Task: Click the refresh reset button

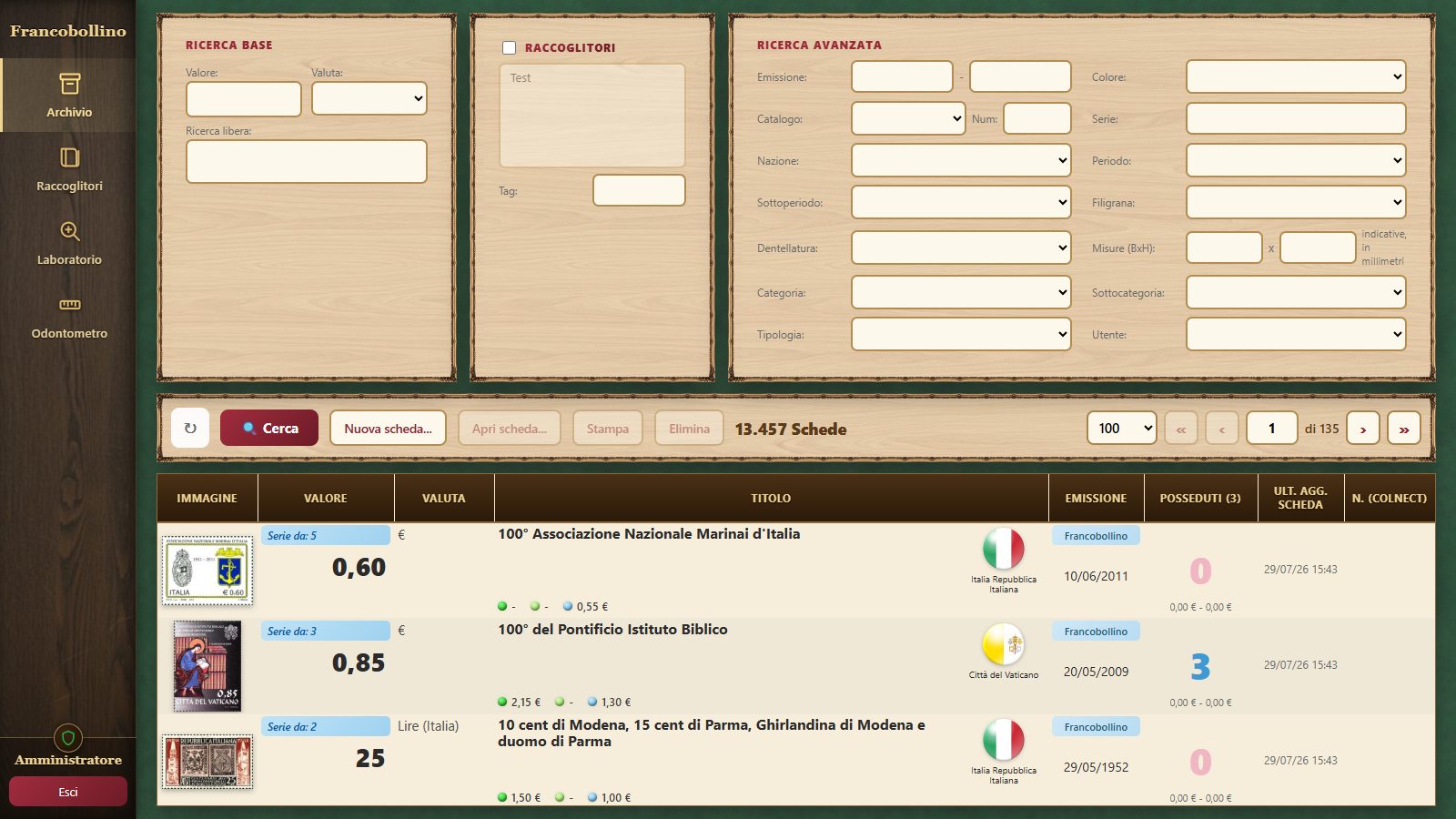Action: 190,428
